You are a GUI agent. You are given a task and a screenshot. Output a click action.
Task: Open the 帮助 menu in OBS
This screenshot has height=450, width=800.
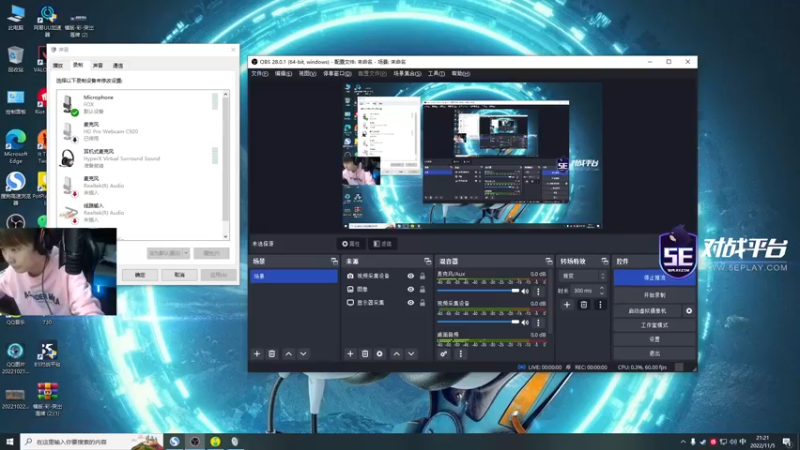(460, 74)
